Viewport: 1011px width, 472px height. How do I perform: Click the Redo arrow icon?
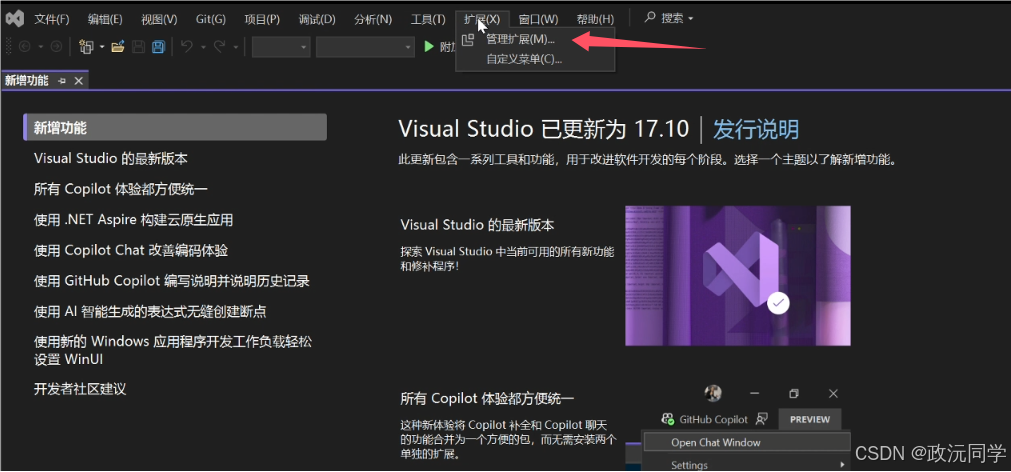tap(220, 46)
